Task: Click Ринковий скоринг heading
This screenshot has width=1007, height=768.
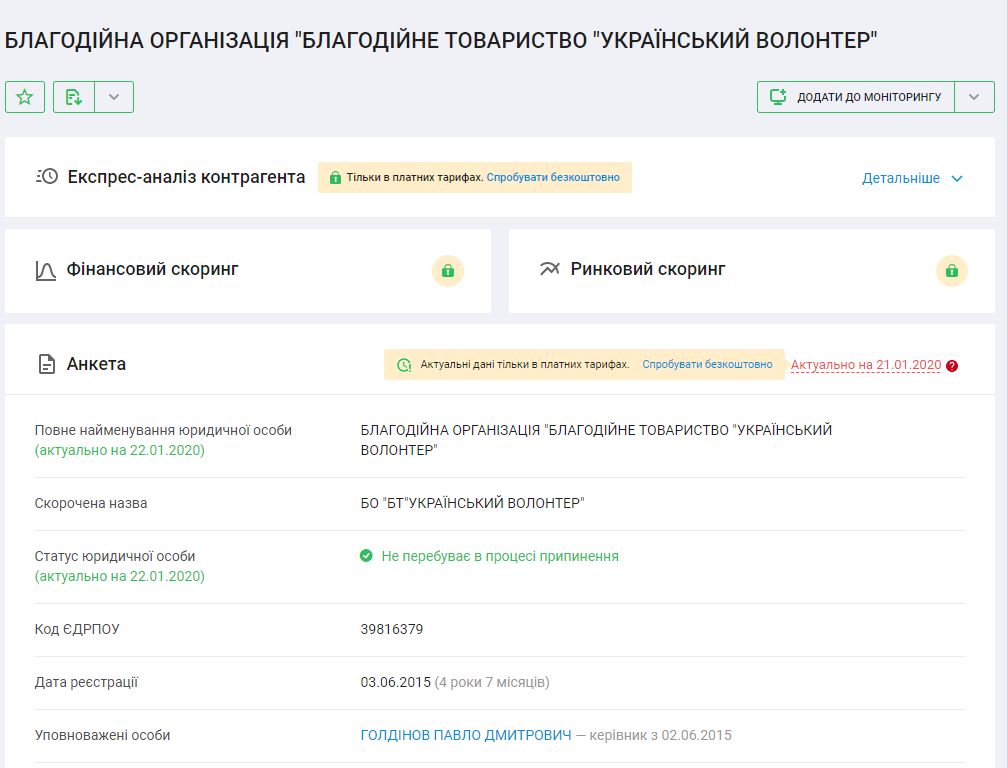Action: 648,269
